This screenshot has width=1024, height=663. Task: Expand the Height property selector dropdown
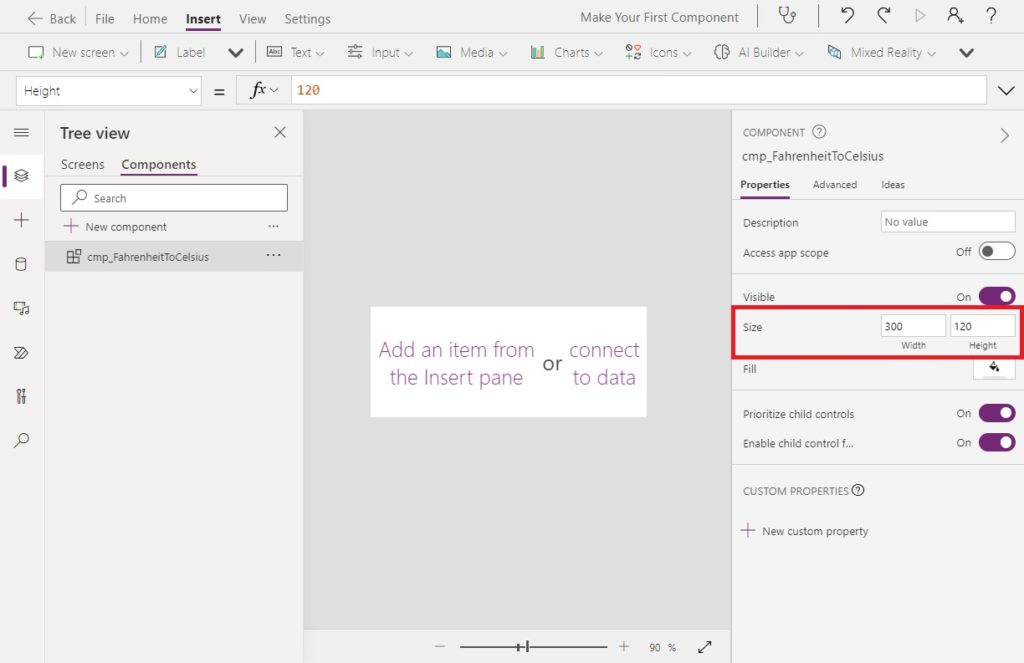coord(195,90)
